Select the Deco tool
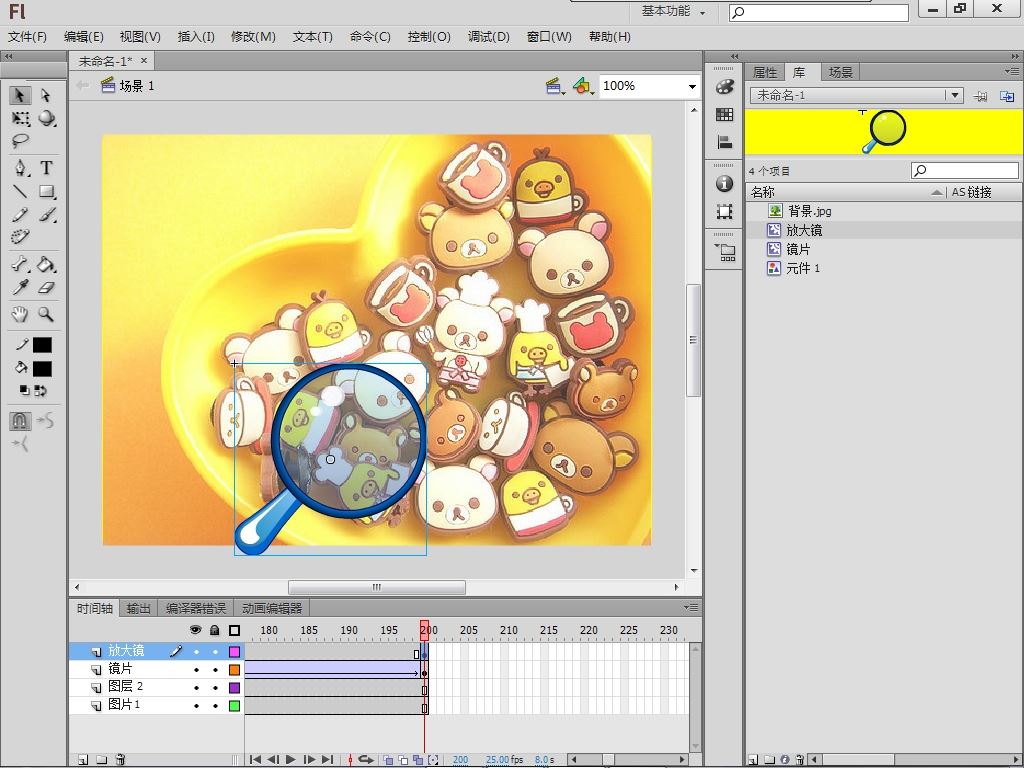Screen dimensions: 1024x768 (20, 236)
